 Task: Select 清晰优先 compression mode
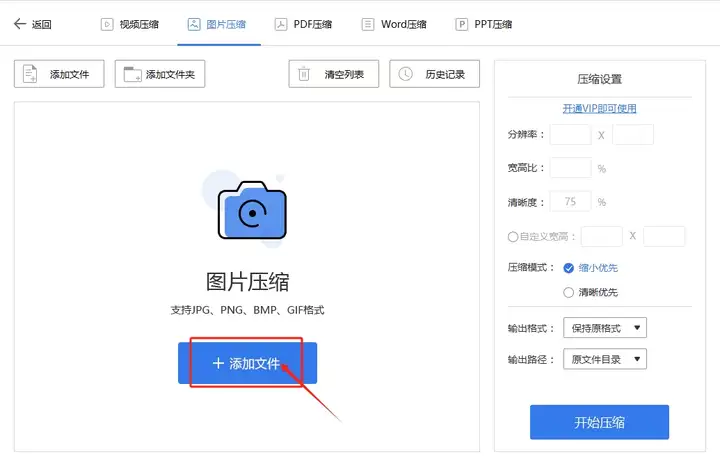[568, 292]
